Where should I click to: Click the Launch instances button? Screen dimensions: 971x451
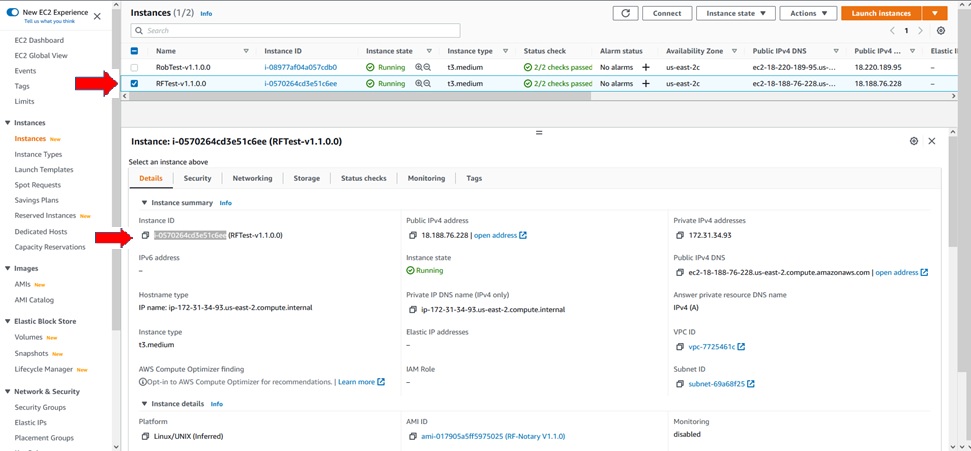tap(881, 13)
